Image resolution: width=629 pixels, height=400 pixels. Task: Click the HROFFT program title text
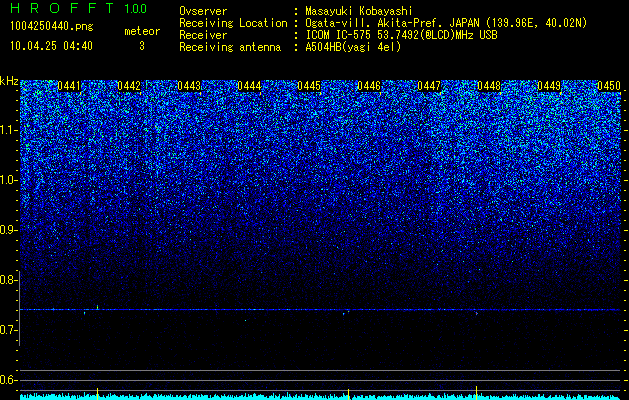(x=61, y=8)
